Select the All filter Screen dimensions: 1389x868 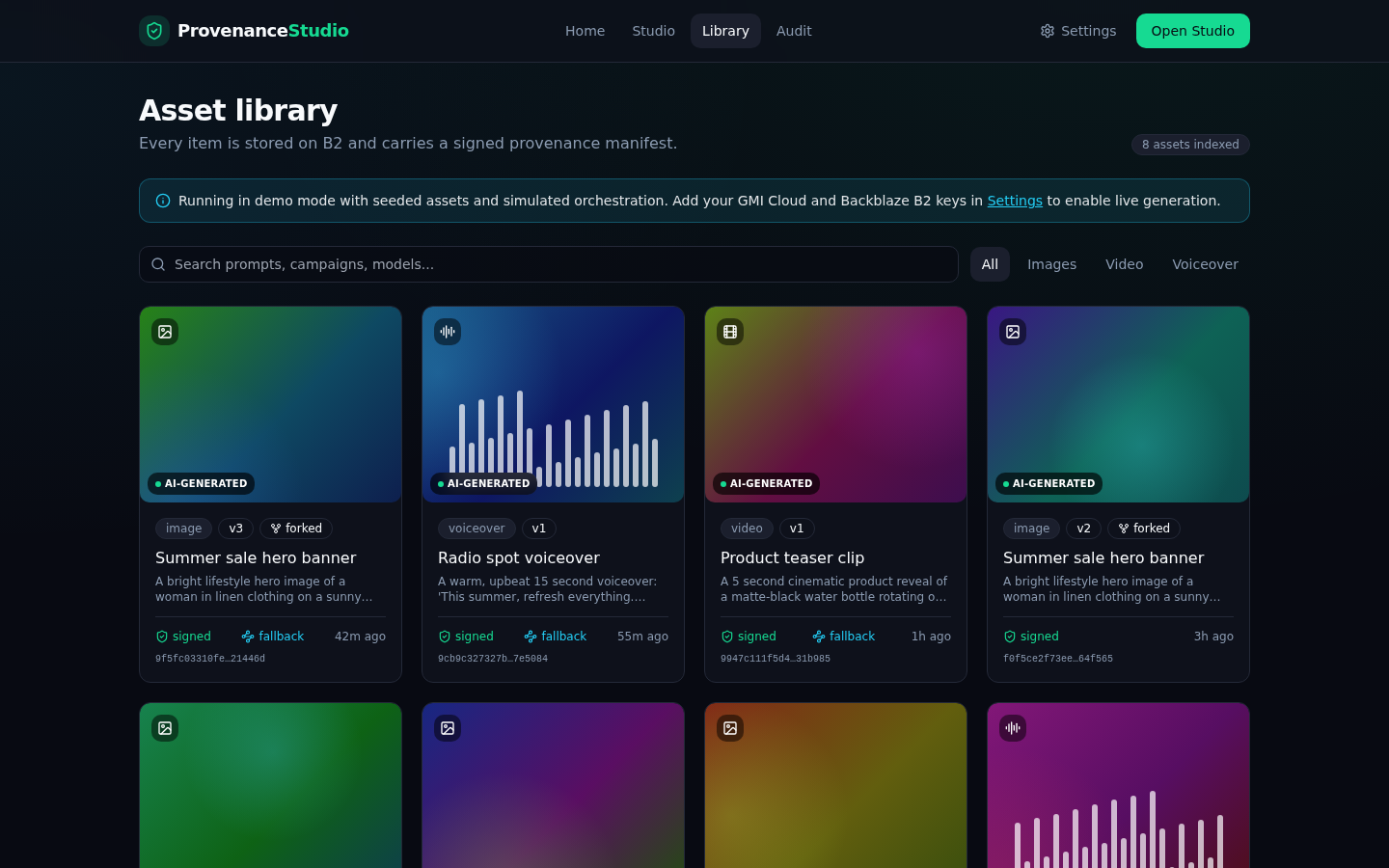(x=990, y=264)
